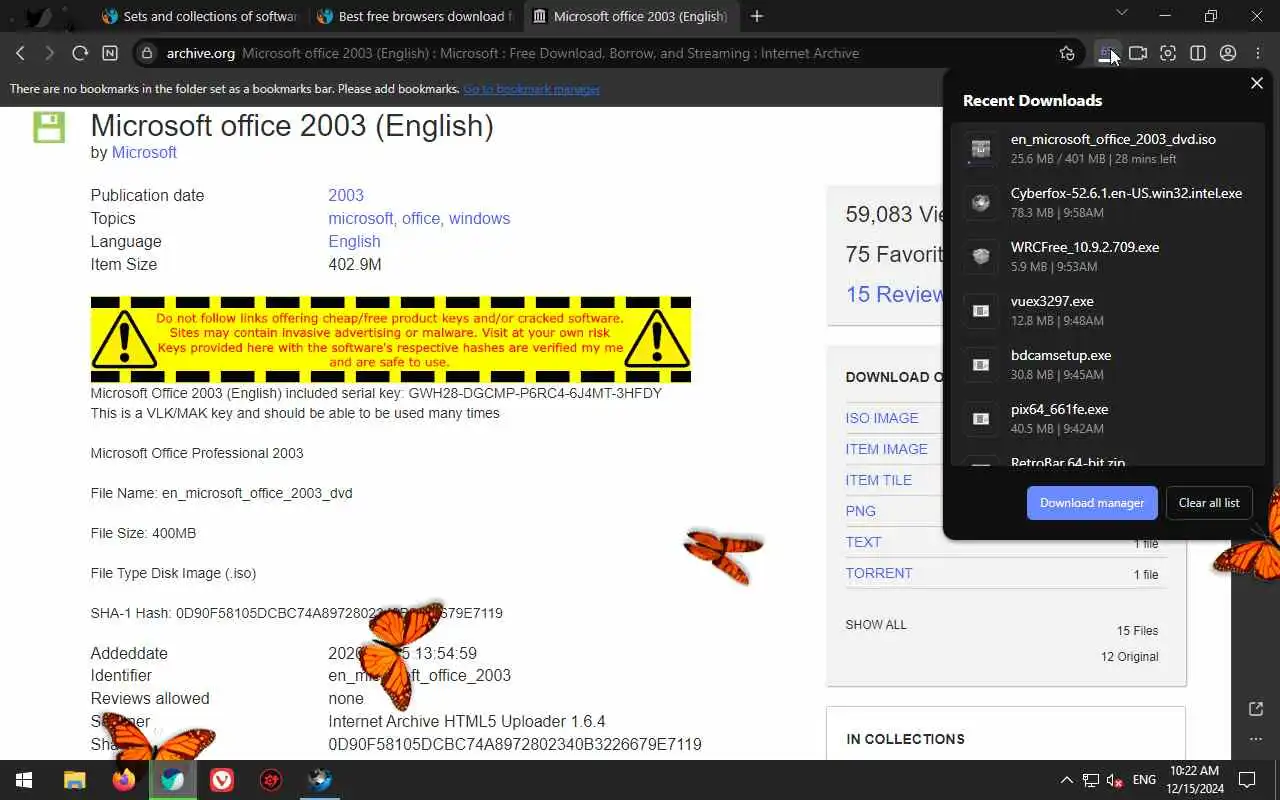This screenshot has width=1280, height=800.
Task: Open pix64_661fe.exe from recent downloads
Action: click(x=1108, y=418)
